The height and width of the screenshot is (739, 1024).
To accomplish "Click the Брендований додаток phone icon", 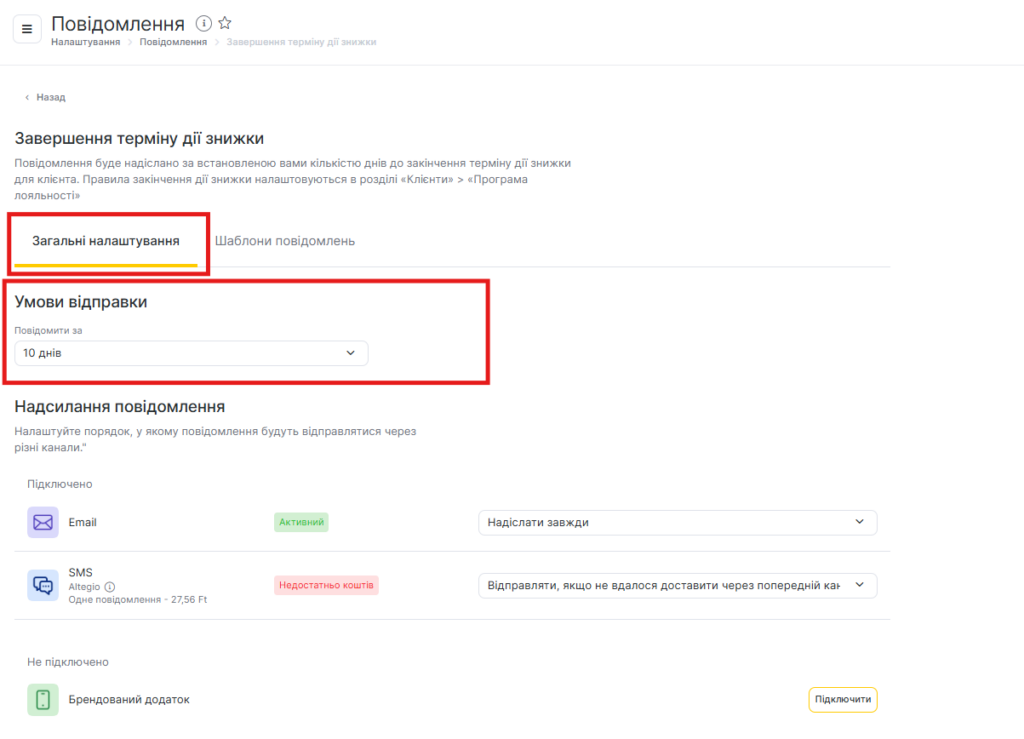I will coord(43,700).
